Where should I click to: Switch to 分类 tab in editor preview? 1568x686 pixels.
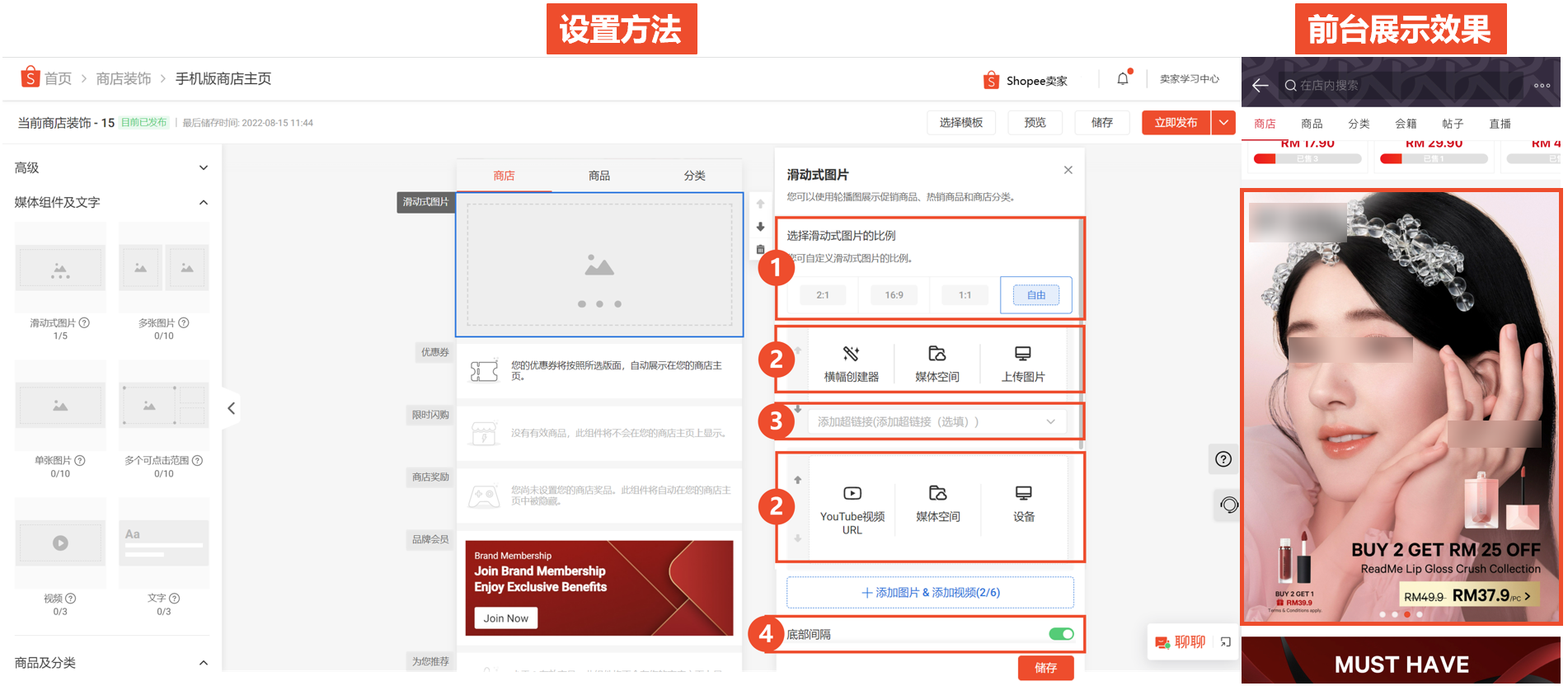[694, 176]
